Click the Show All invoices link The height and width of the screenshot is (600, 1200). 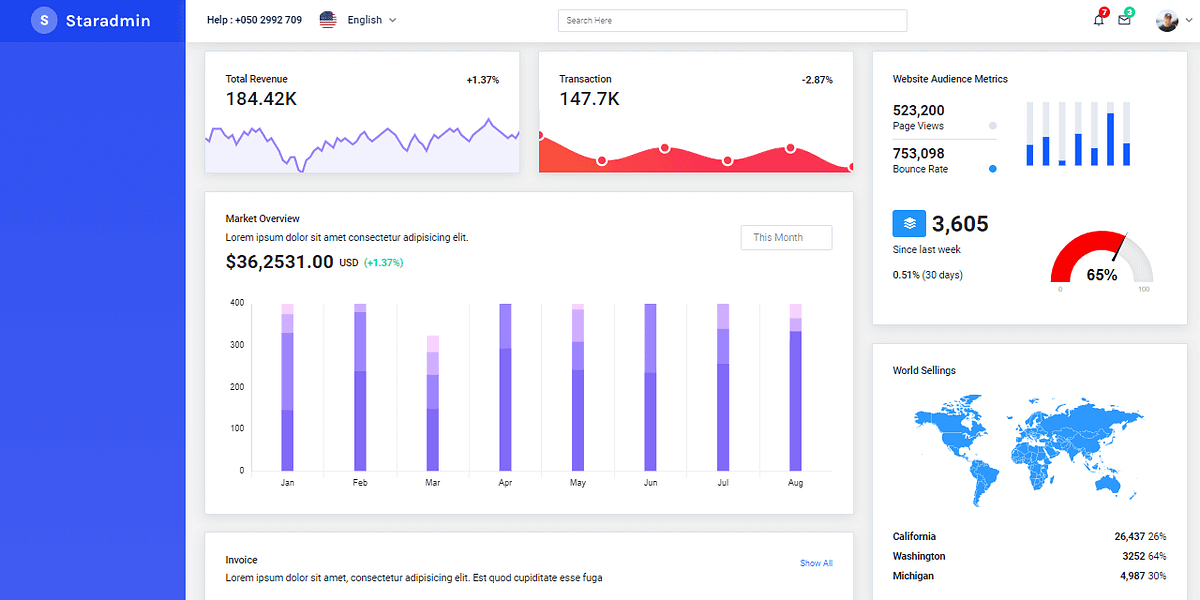816,562
